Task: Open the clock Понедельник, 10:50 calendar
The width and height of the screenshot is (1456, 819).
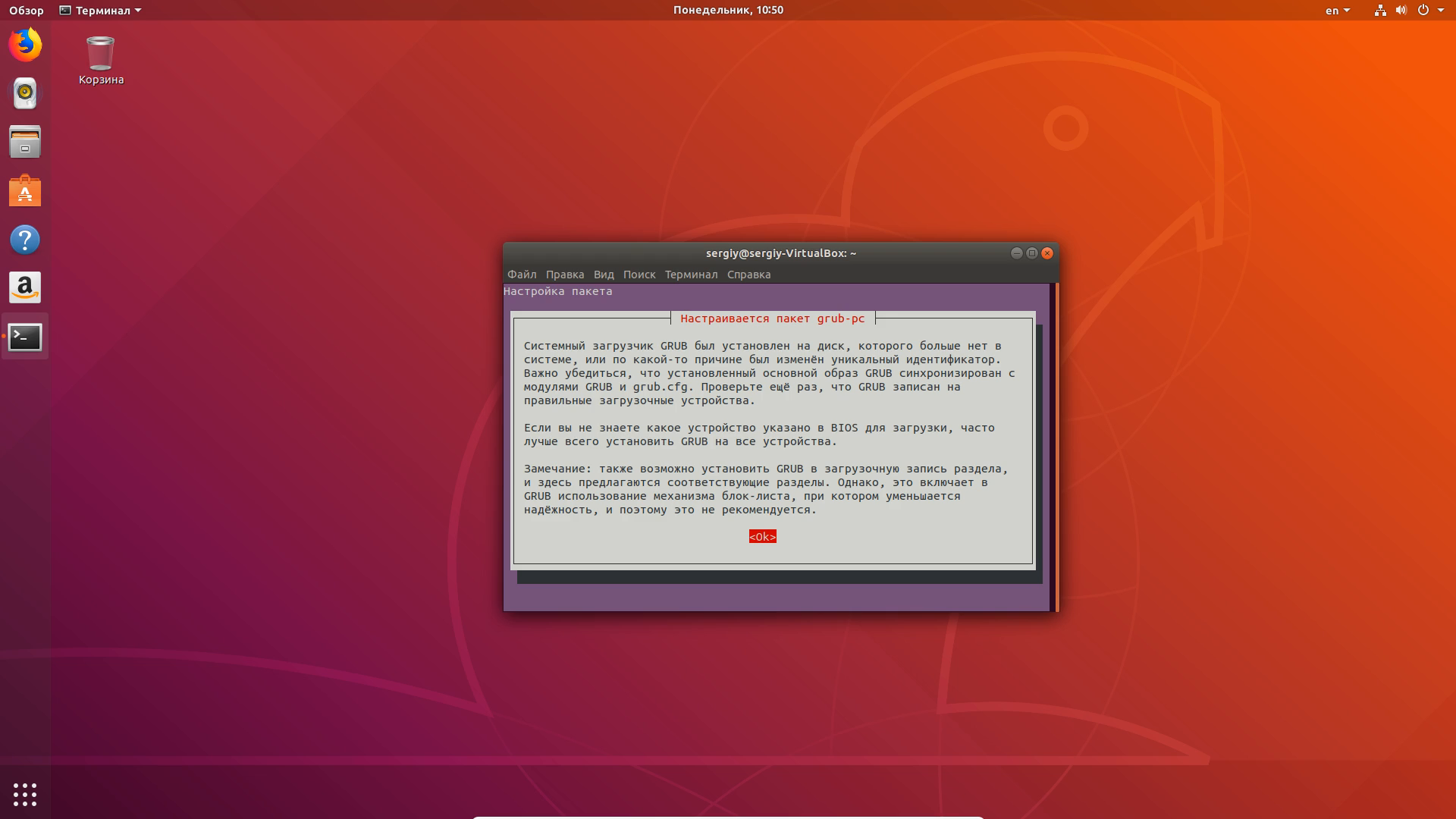Action: [728, 10]
